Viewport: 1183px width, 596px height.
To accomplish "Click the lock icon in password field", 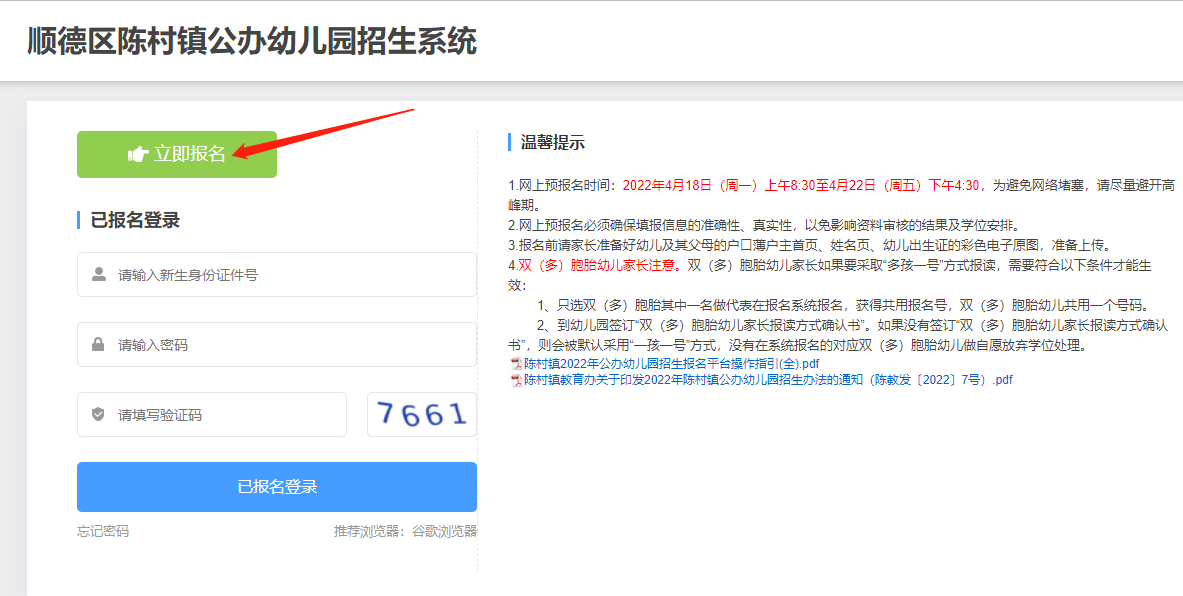I will [x=98, y=344].
